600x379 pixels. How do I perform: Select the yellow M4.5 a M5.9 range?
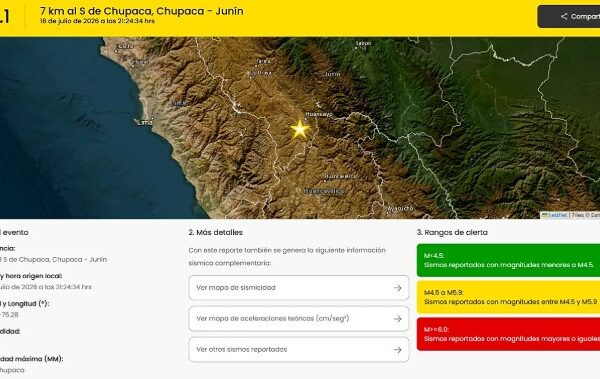(508, 297)
